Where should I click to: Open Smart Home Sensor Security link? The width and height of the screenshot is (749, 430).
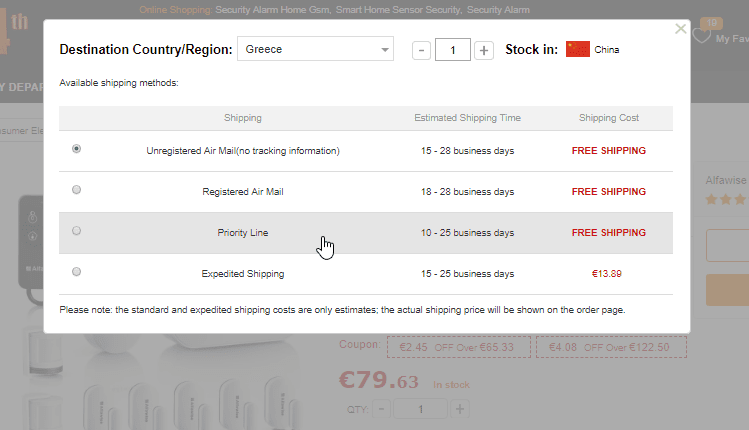(x=397, y=9)
